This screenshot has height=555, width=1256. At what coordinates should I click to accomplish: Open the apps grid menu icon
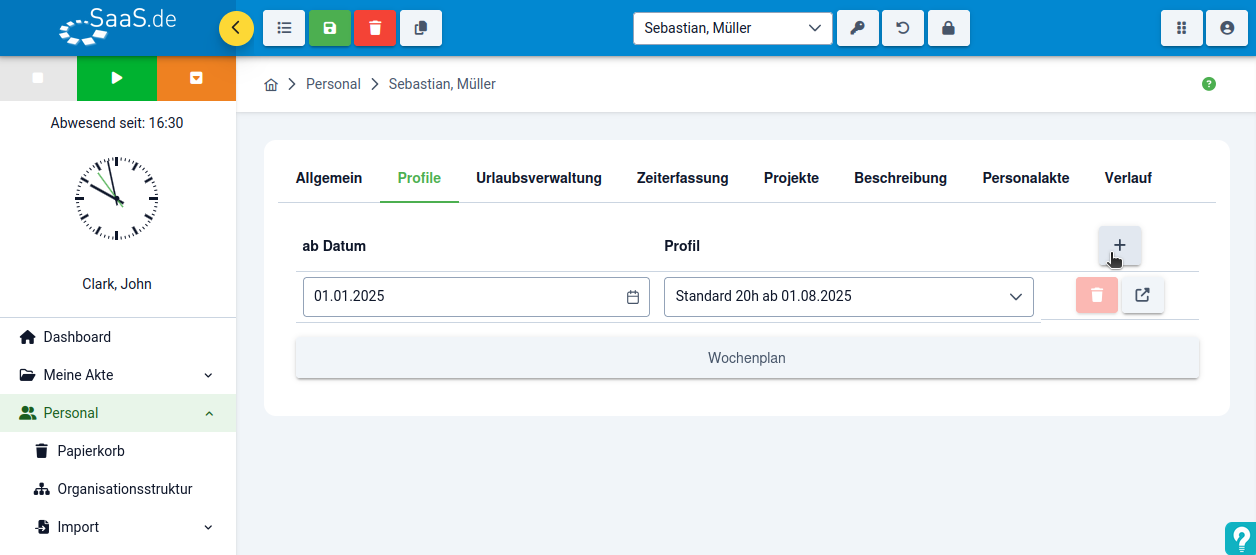[x=1181, y=28]
